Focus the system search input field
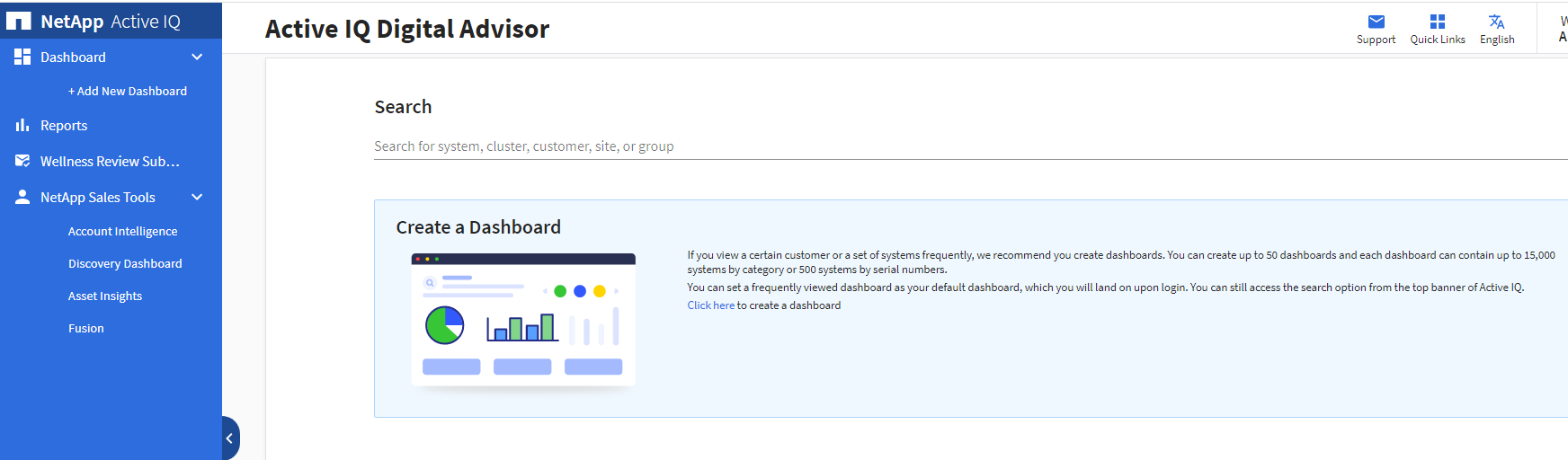 [x=899, y=146]
